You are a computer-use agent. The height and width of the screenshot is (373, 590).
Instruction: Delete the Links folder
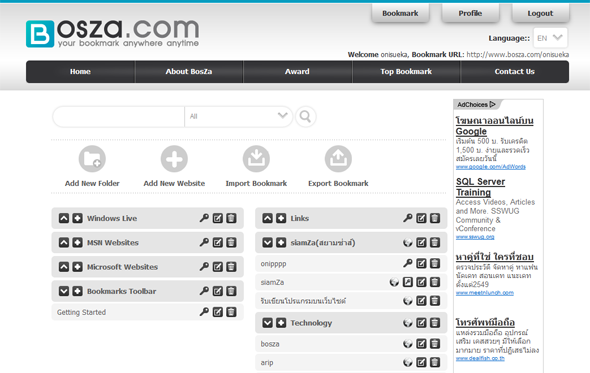click(x=435, y=218)
